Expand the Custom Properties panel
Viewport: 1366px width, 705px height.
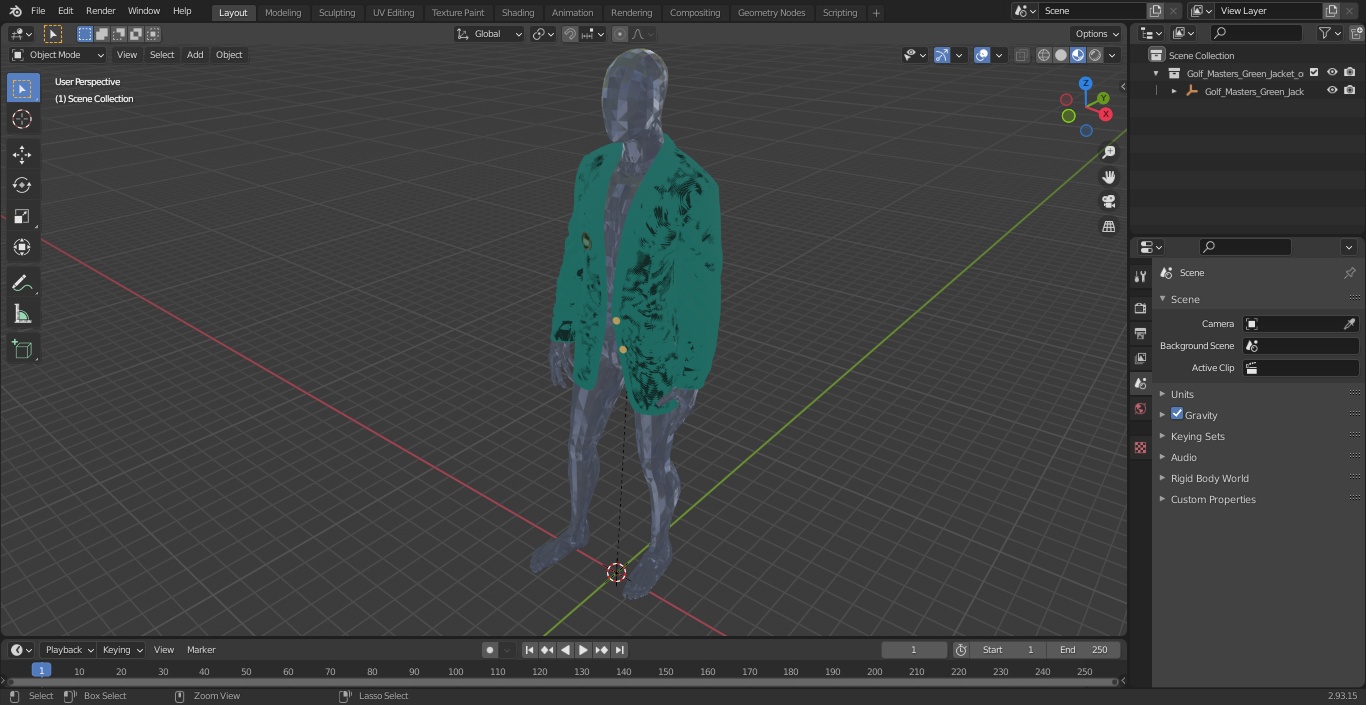(1212, 499)
